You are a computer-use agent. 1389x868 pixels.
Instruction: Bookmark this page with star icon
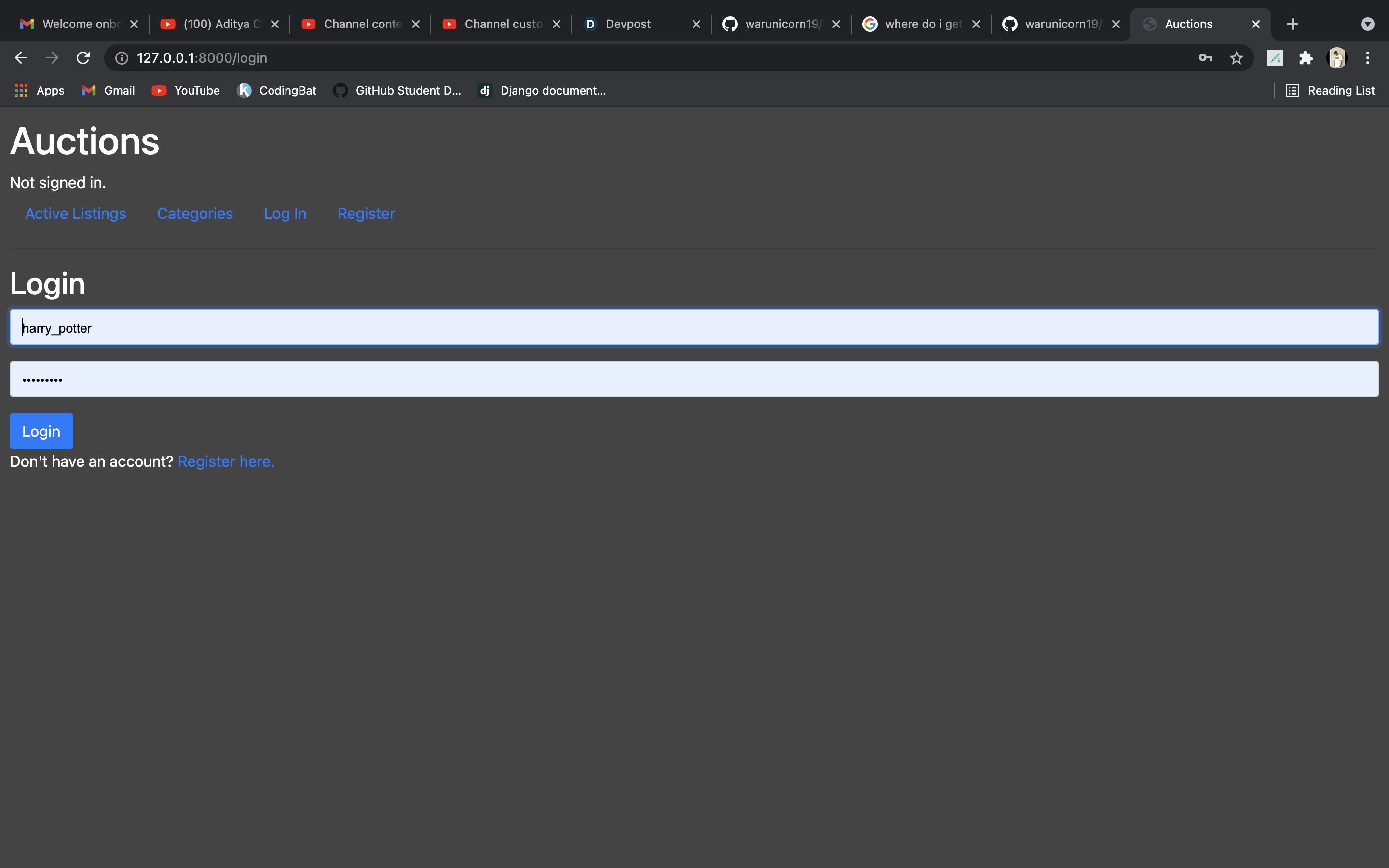pyautogui.click(x=1236, y=58)
